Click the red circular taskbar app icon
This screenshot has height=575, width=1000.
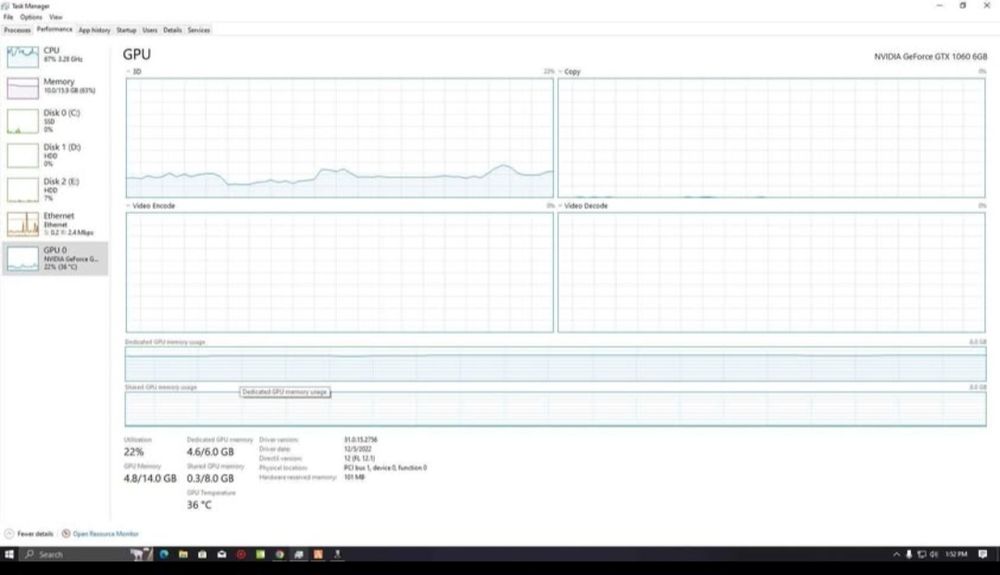[x=241, y=554]
